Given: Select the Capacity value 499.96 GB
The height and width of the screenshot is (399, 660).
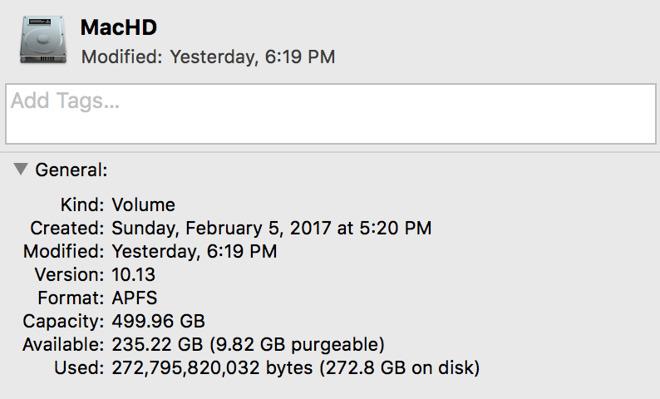Looking at the screenshot, I should (x=158, y=321).
